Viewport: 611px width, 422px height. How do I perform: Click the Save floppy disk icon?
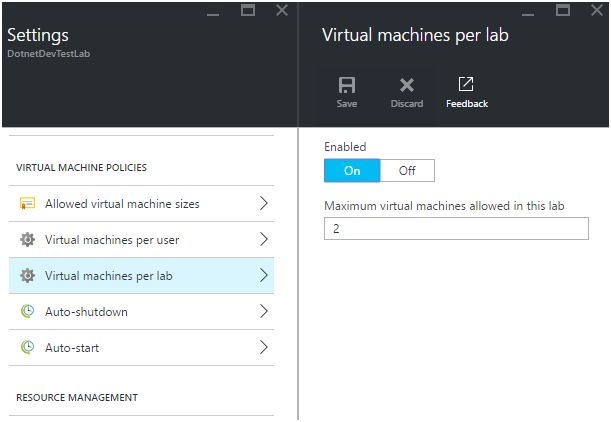click(x=347, y=86)
